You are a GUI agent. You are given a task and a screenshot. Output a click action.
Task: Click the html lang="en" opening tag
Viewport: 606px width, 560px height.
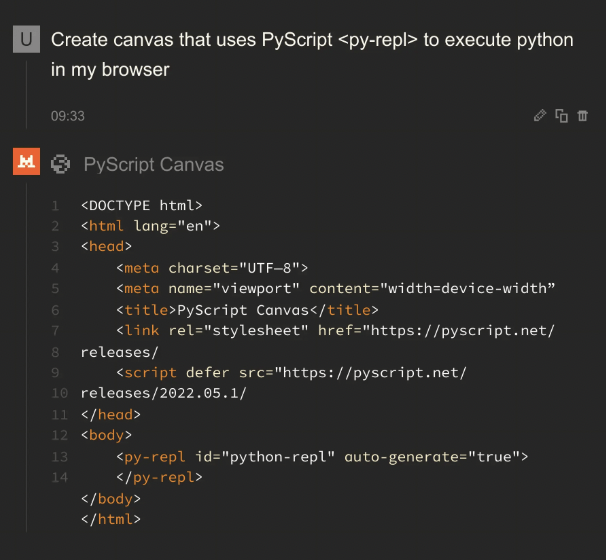[150, 226]
